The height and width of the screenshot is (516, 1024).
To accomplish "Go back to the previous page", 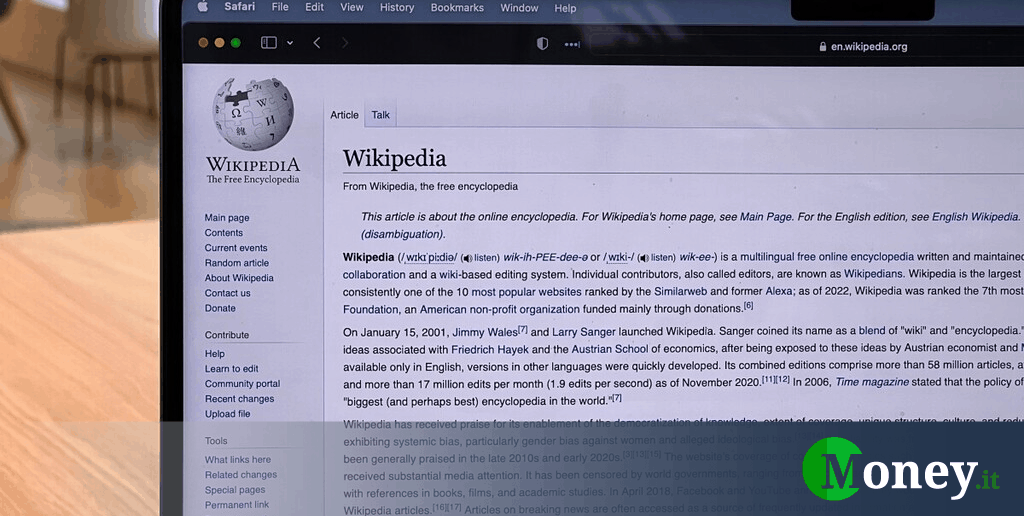I will pyautogui.click(x=317, y=43).
